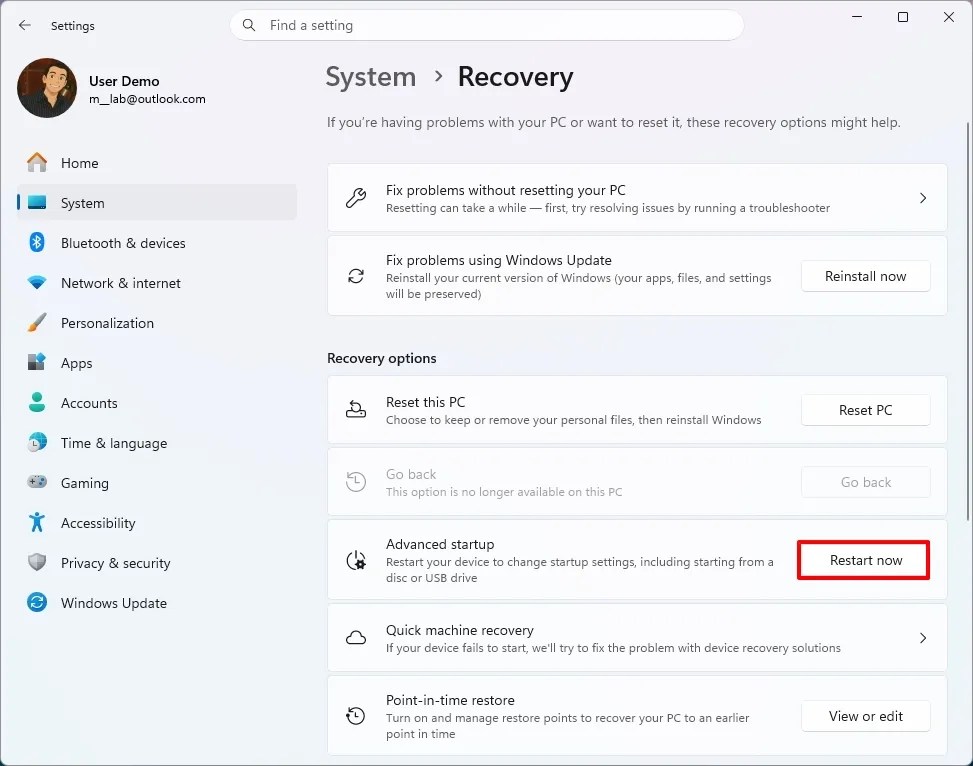The width and height of the screenshot is (973, 766).
Task: Click the Gaming controller icon
Action: tap(37, 482)
